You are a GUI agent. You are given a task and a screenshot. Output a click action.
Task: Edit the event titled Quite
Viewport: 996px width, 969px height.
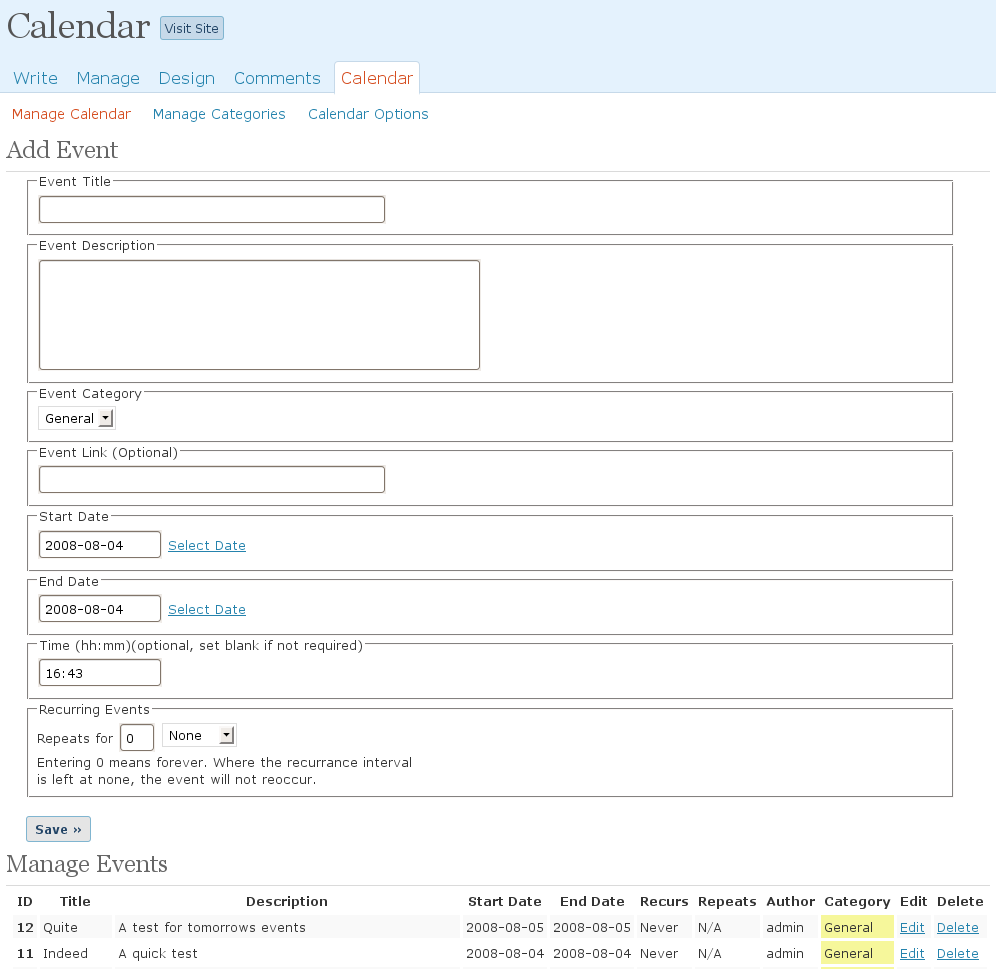click(911, 927)
